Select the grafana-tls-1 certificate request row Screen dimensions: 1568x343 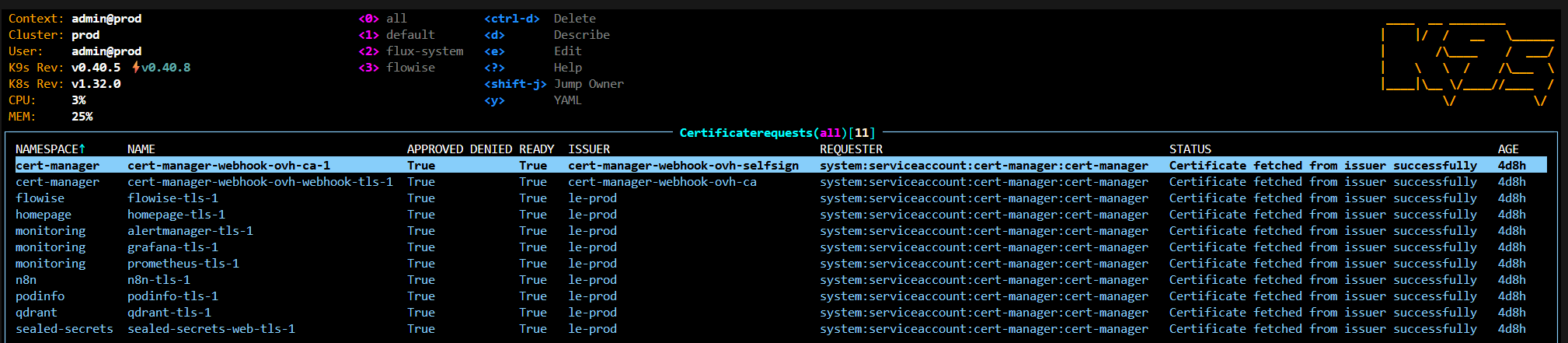coord(172,247)
